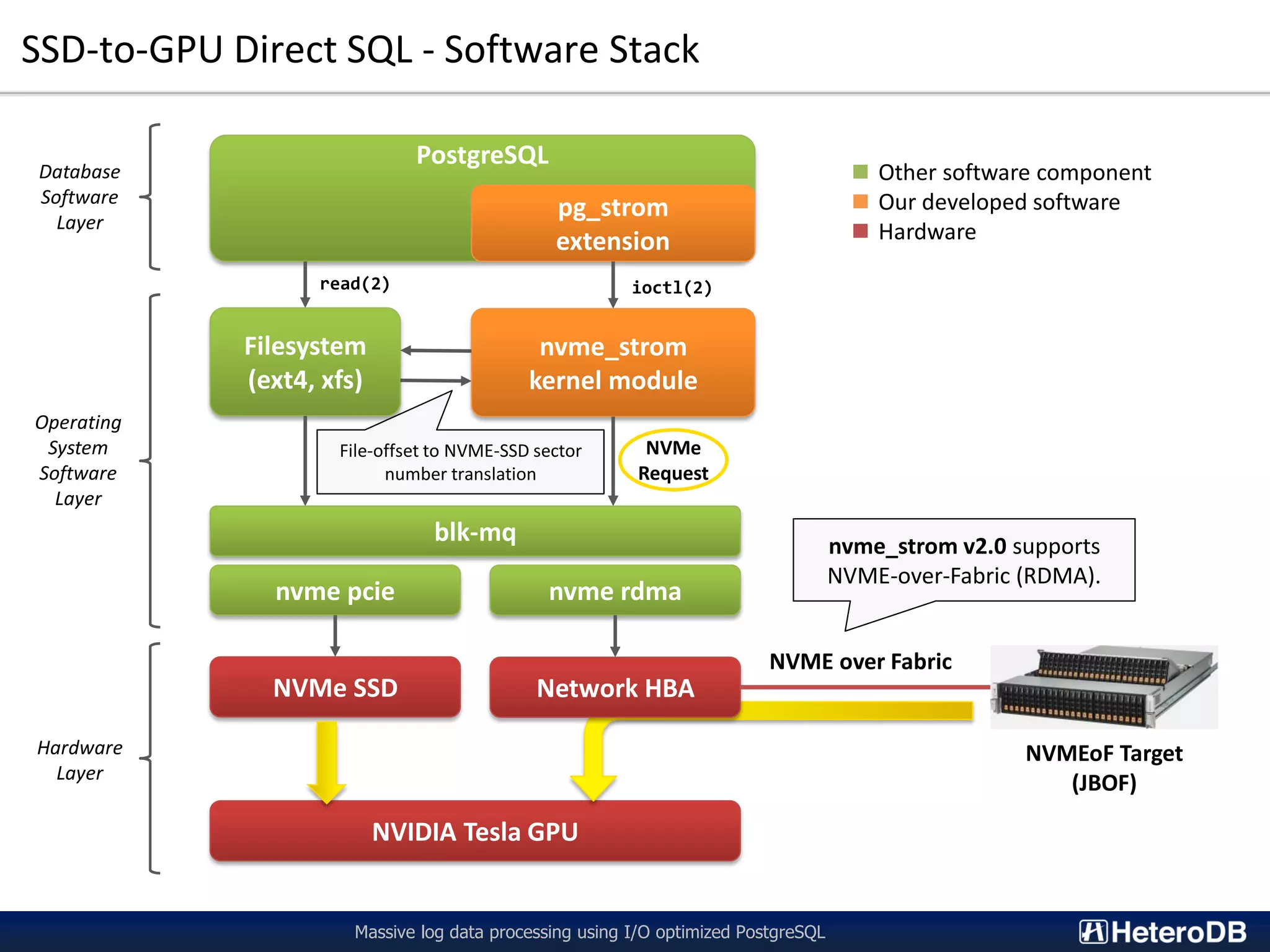Click the nvme_strom v2.0 speech callout
Viewport: 1270px width, 952px height.
[x=964, y=560]
